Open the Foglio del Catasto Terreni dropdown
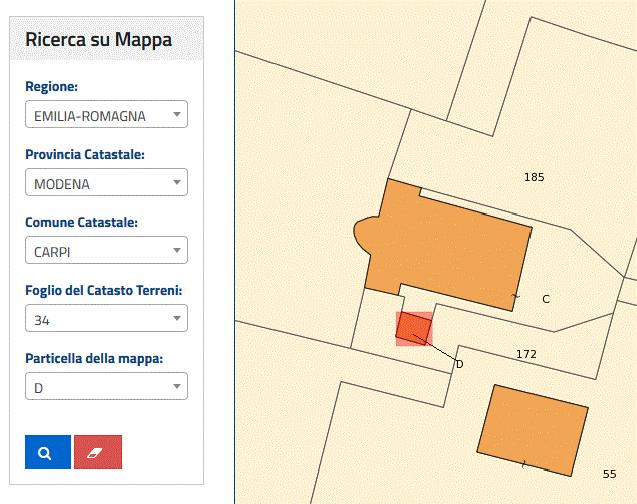Screen dimensions: 637x504 [106, 318]
